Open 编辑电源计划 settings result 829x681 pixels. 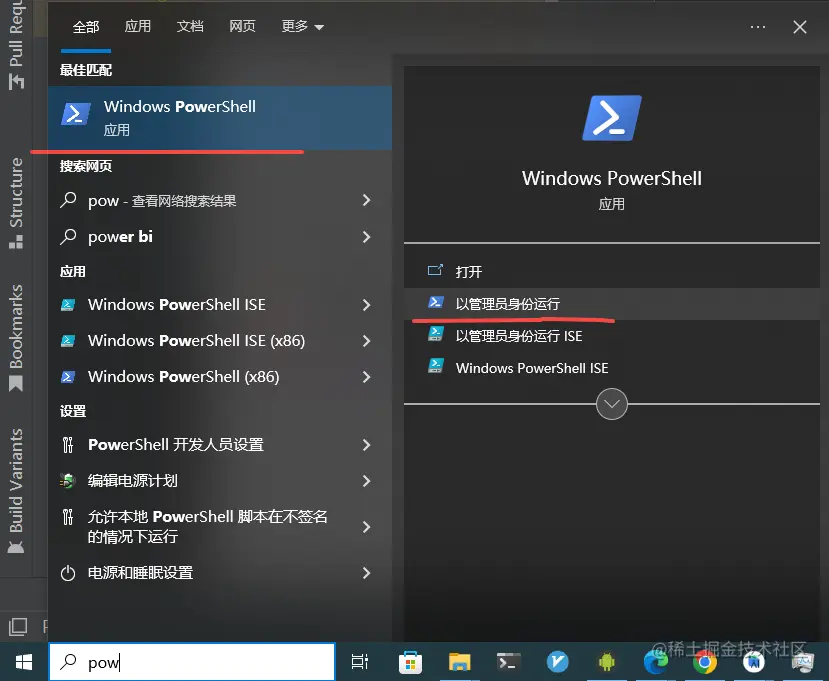point(219,481)
